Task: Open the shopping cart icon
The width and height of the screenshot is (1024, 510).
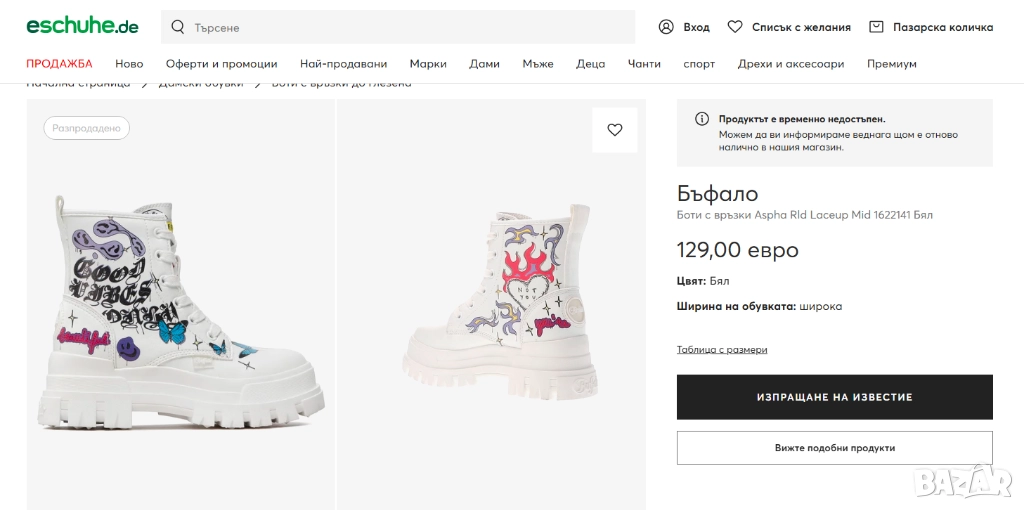Action: pyautogui.click(x=876, y=27)
